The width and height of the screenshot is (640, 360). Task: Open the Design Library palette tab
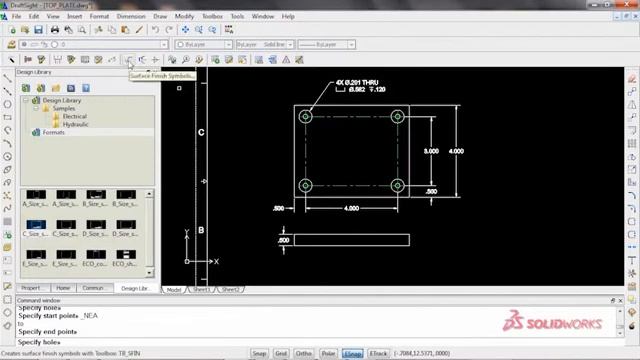coord(135,288)
